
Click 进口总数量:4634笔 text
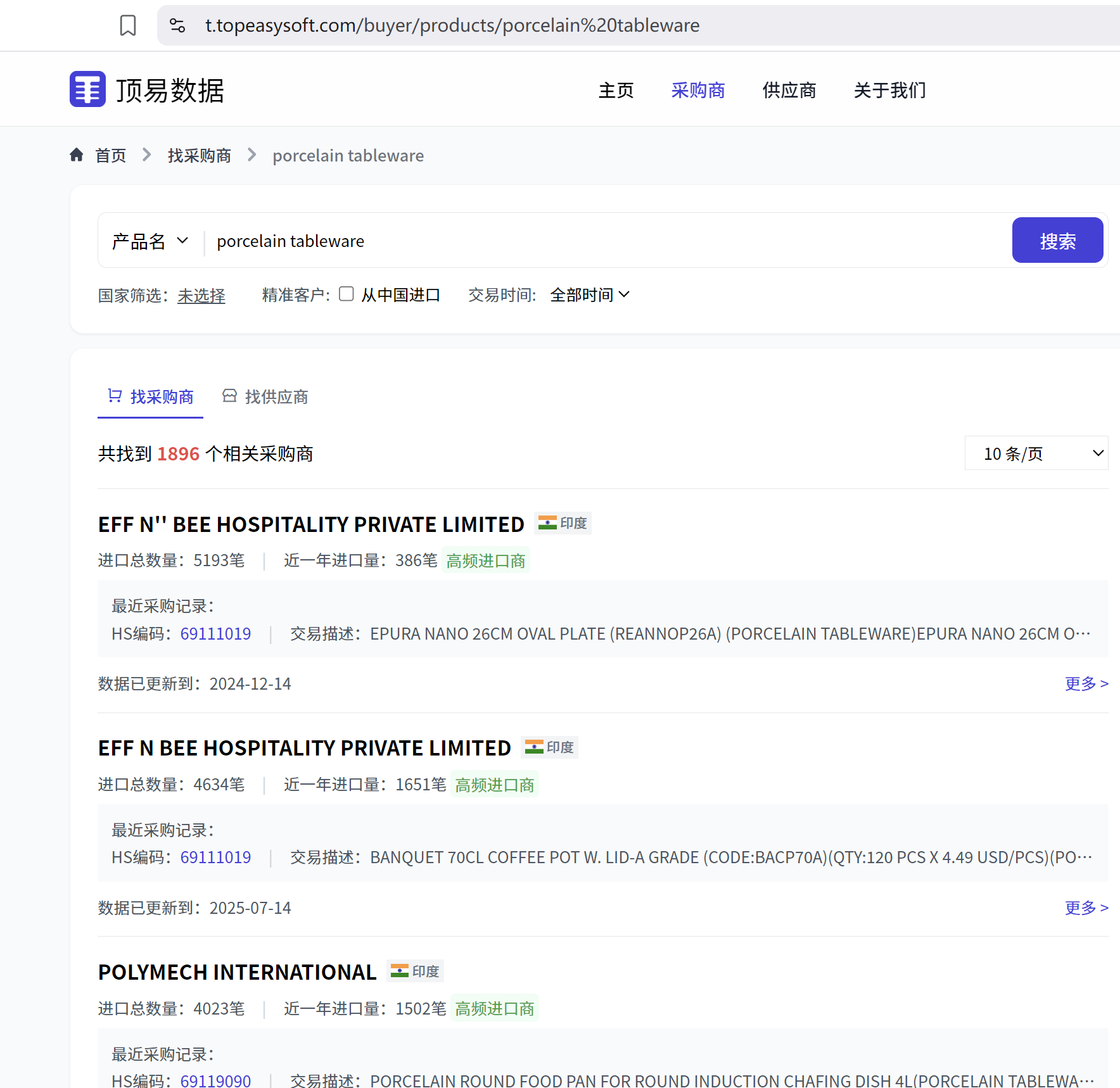(171, 785)
